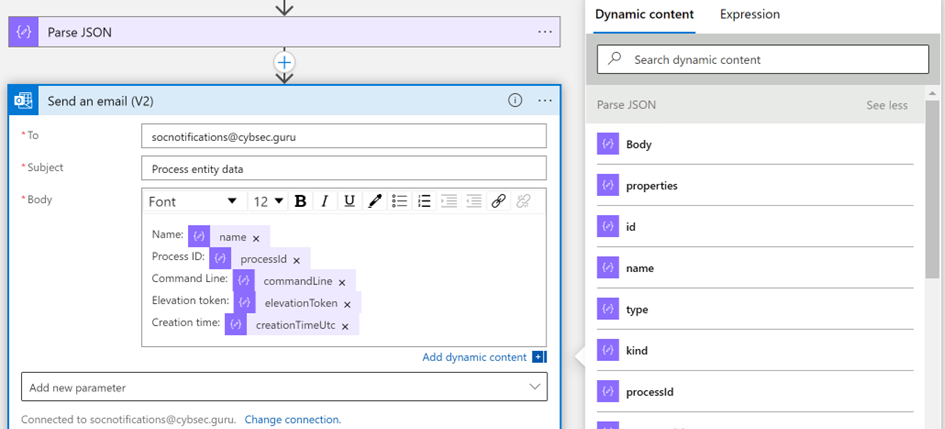The image size is (945, 429).
Task: Click the Parse JSON action icon
Action: coord(24,32)
